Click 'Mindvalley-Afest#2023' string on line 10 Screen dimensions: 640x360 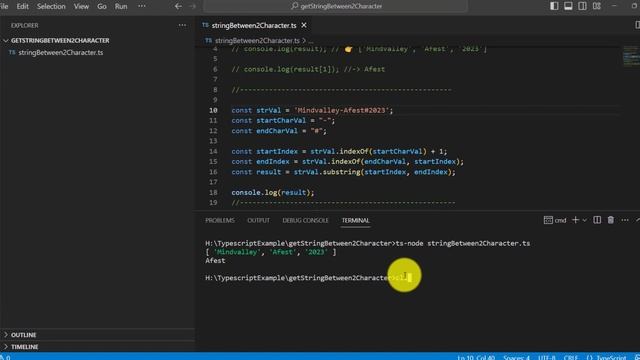(x=341, y=110)
